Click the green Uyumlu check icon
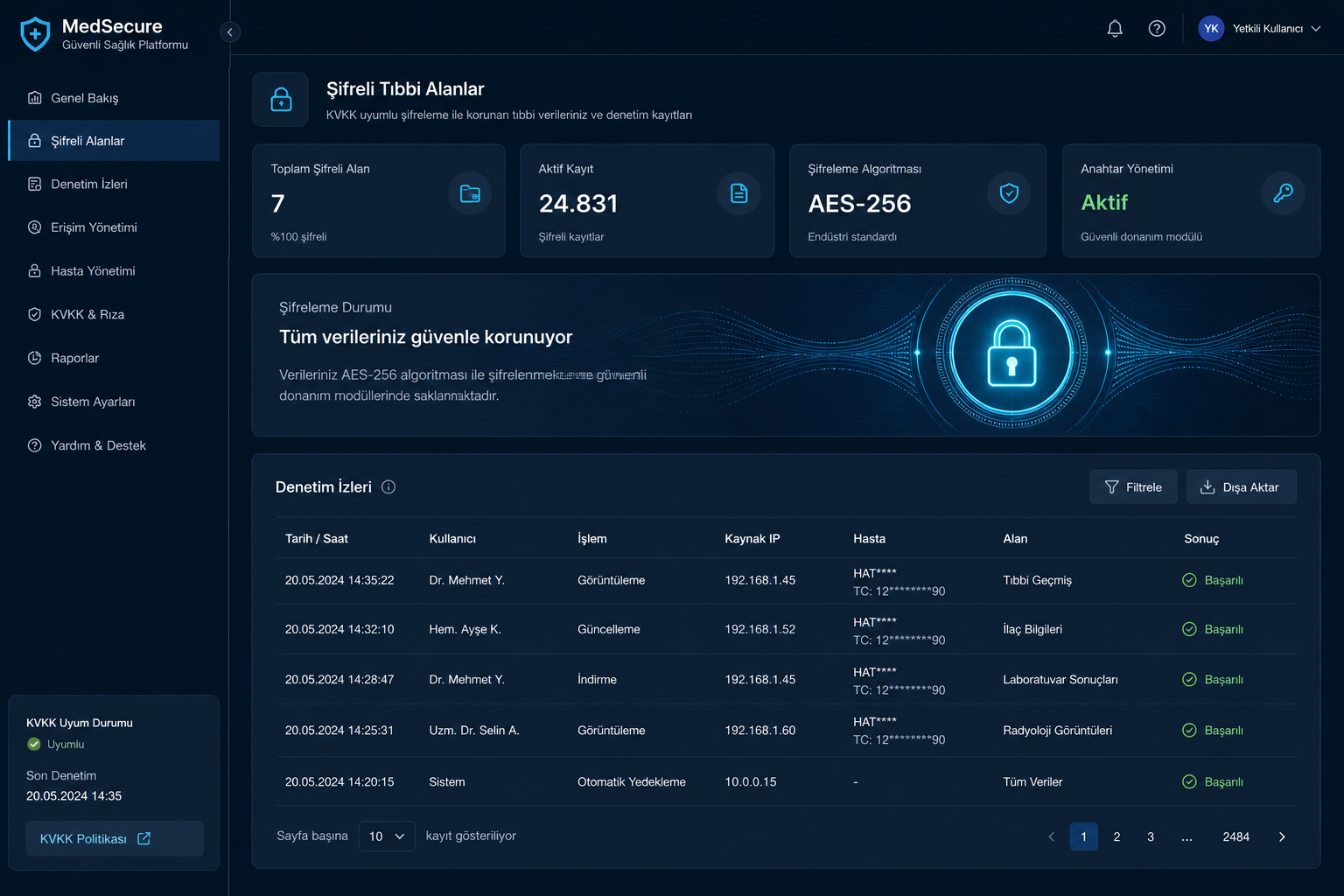Viewport: 1344px width, 896px height. (x=34, y=745)
